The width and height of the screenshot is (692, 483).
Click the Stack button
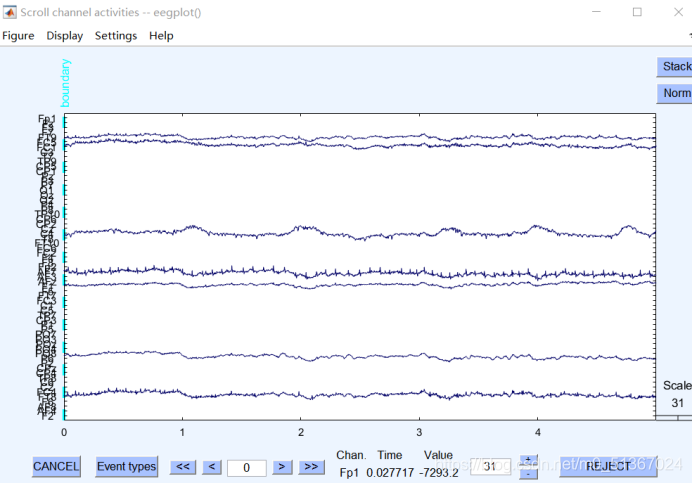pyautogui.click(x=675, y=67)
